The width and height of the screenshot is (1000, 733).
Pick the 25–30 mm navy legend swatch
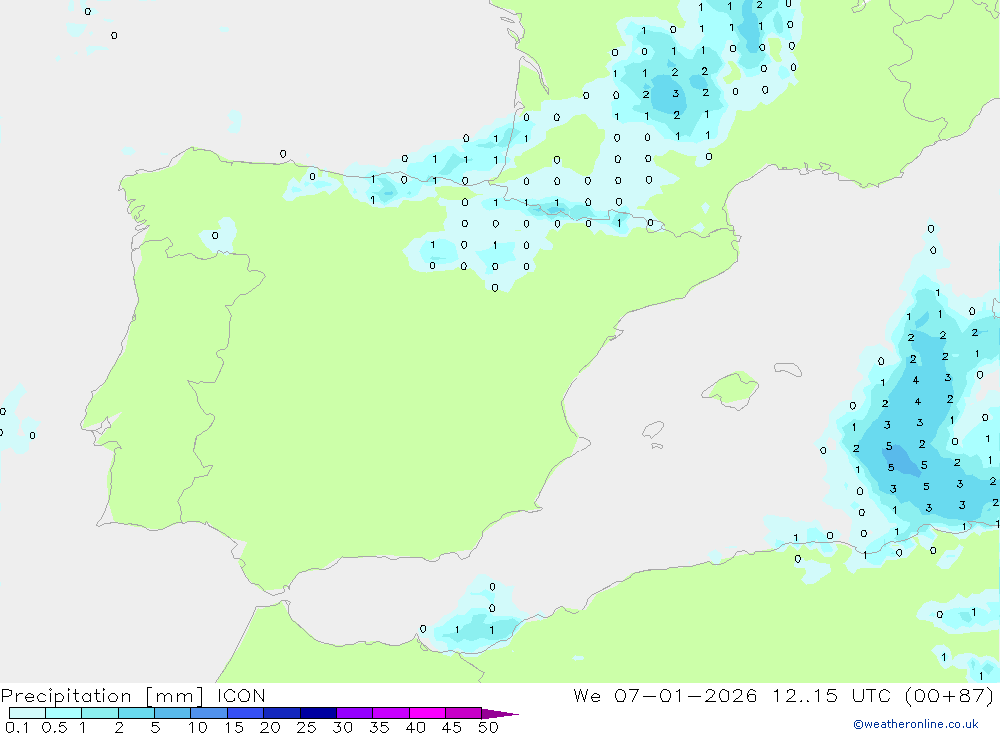click(x=318, y=713)
